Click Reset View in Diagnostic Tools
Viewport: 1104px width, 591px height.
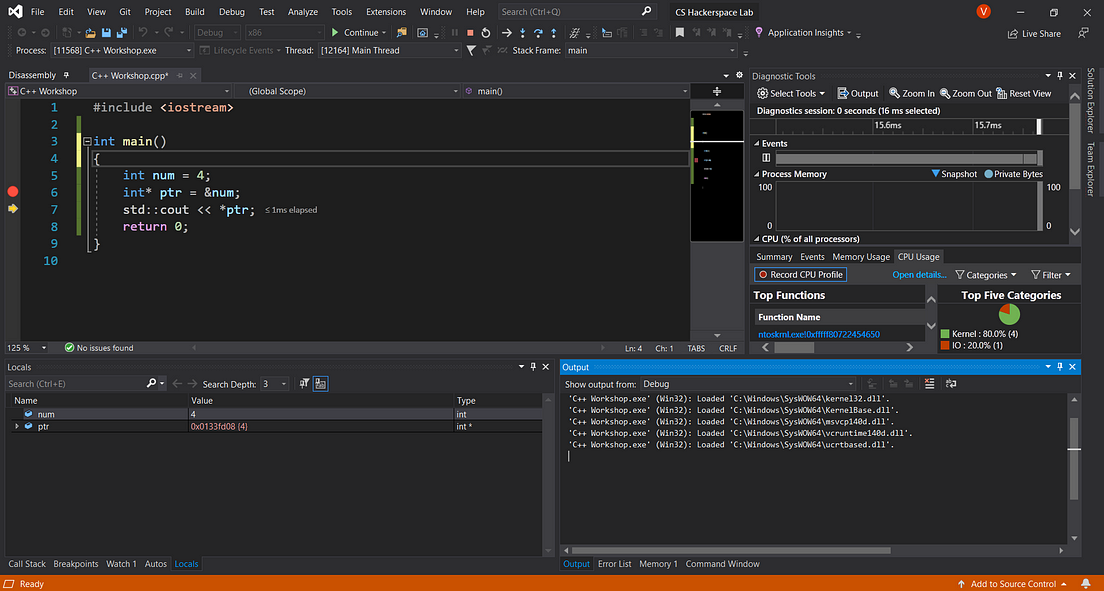click(1028, 93)
